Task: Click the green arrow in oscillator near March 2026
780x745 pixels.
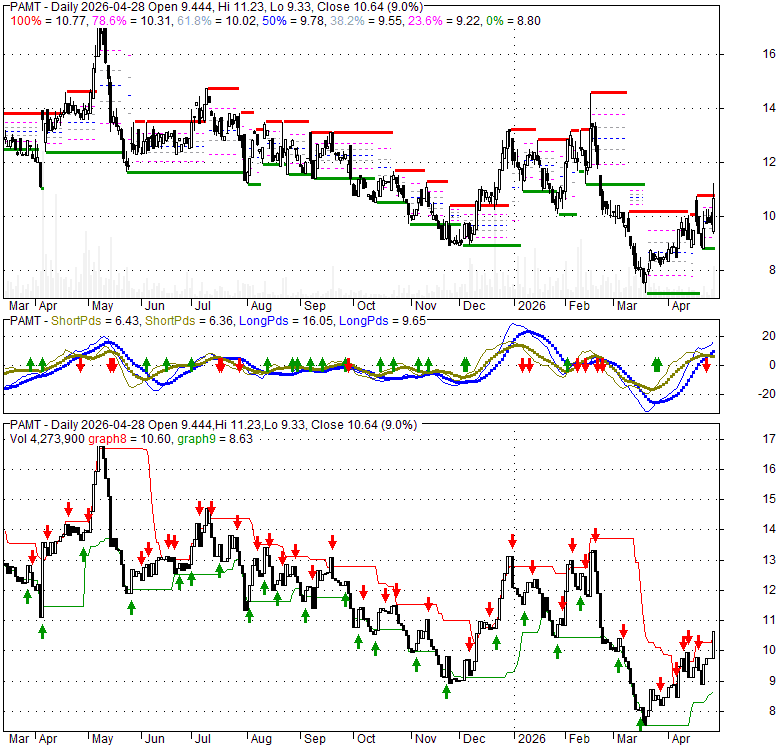Action: pyautogui.click(x=657, y=364)
